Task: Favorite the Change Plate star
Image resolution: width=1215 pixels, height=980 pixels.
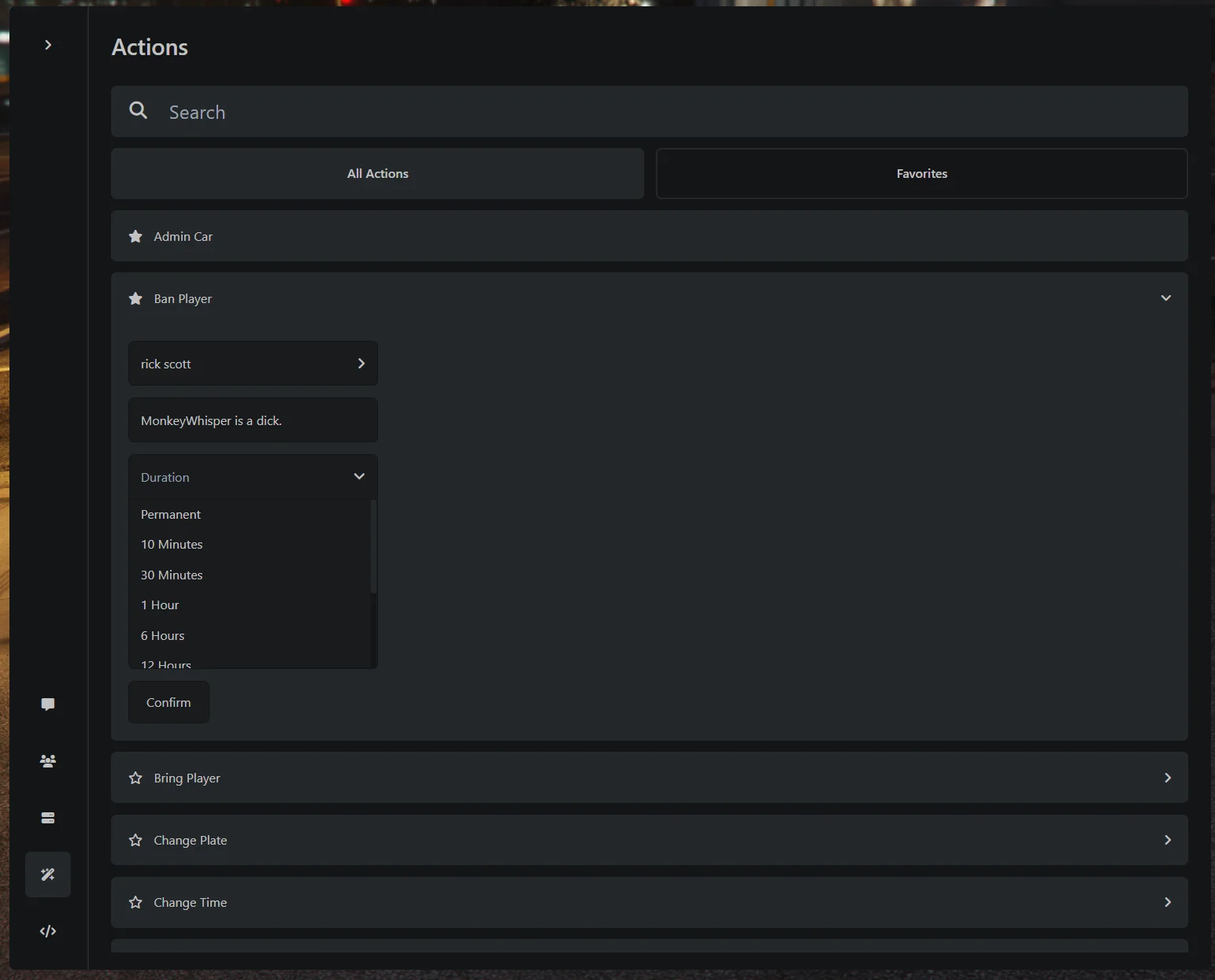Action: click(x=135, y=840)
